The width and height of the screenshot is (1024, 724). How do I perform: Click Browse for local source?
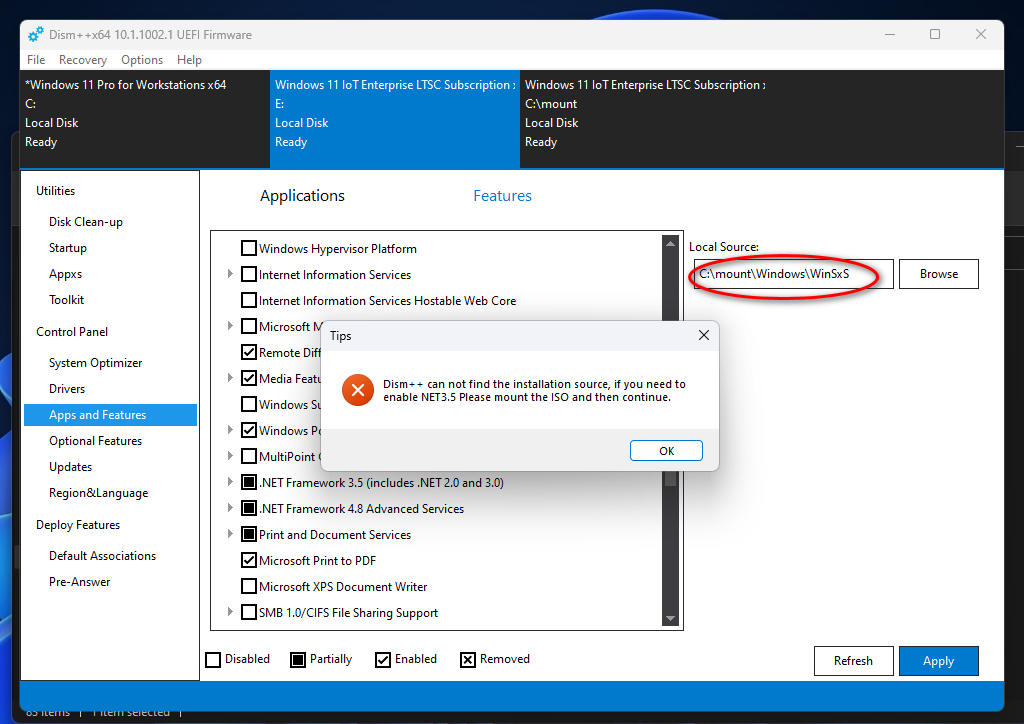point(938,274)
